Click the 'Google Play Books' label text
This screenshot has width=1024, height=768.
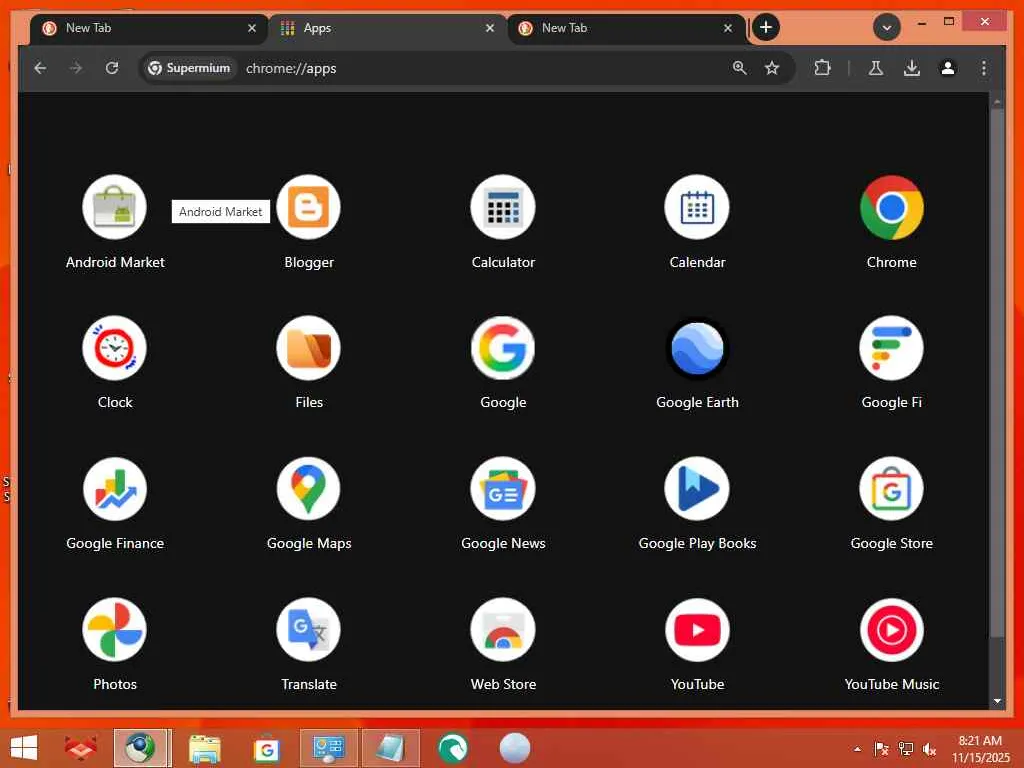pyautogui.click(x=697, y=543)
